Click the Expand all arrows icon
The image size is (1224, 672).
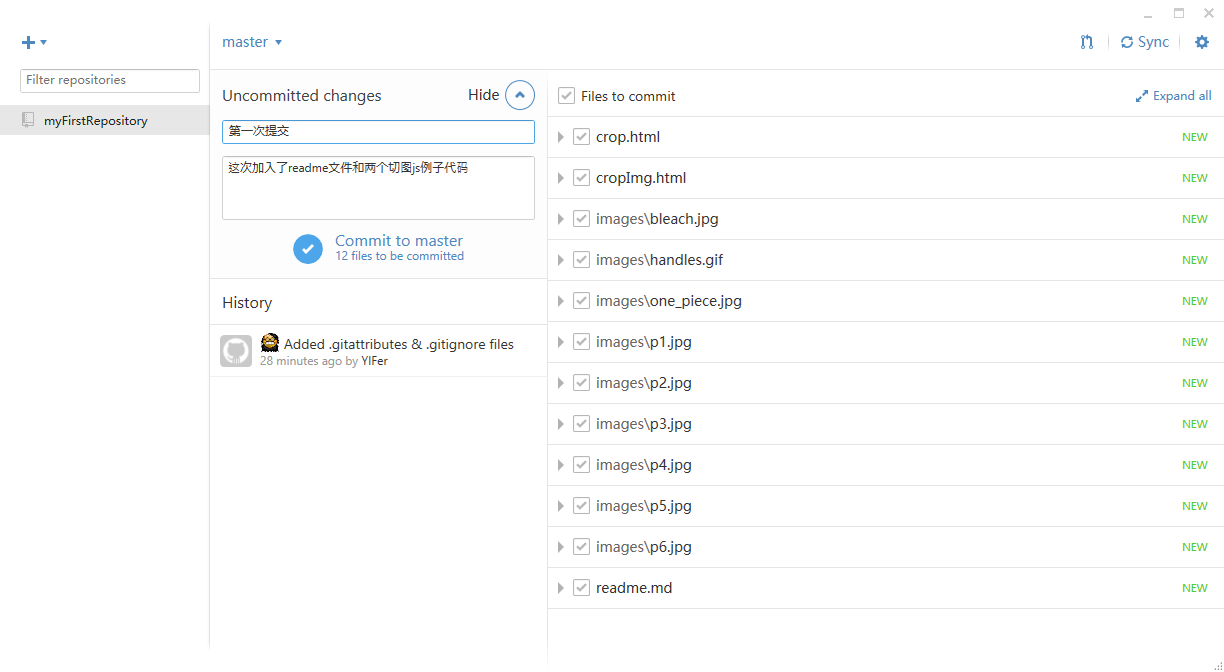[1142, 96]
